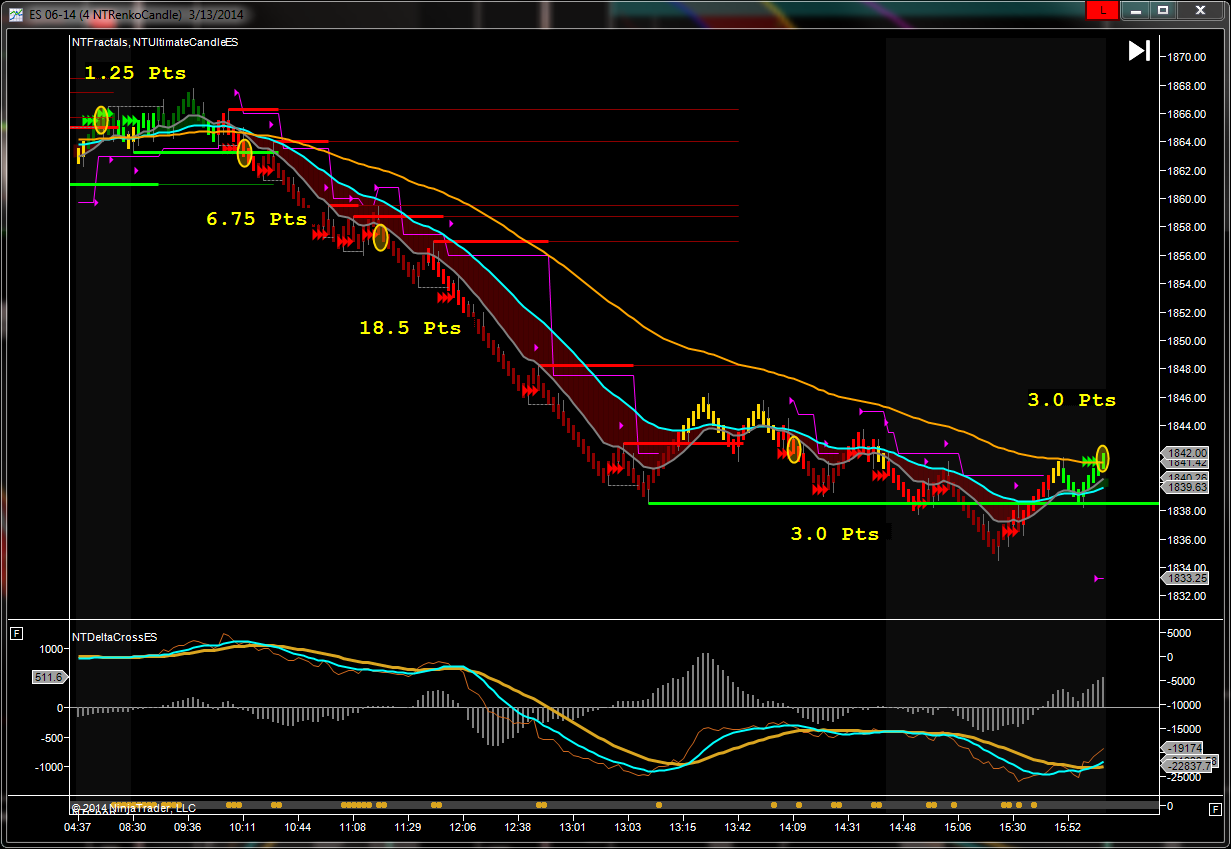
Task: Select the yellow ellipse beside 3.0 Pts label
Action: pyautogui.click(x=1102, y=458)
